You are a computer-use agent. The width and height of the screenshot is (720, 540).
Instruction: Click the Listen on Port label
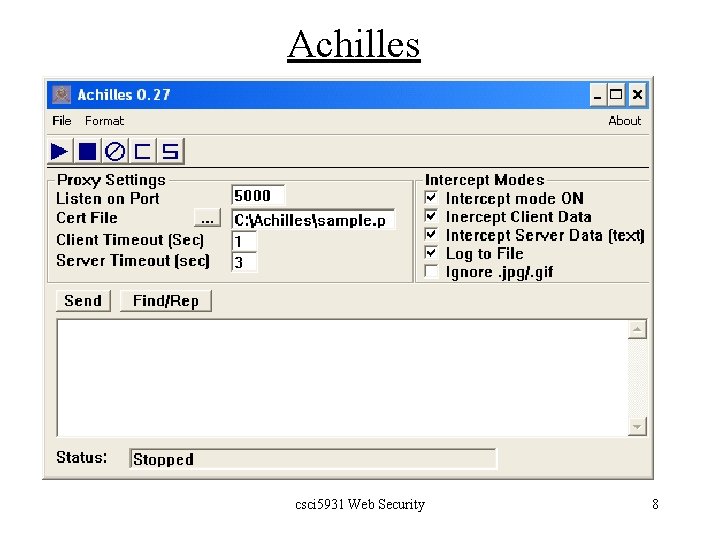pyautogui.click(x=107, y=198)
